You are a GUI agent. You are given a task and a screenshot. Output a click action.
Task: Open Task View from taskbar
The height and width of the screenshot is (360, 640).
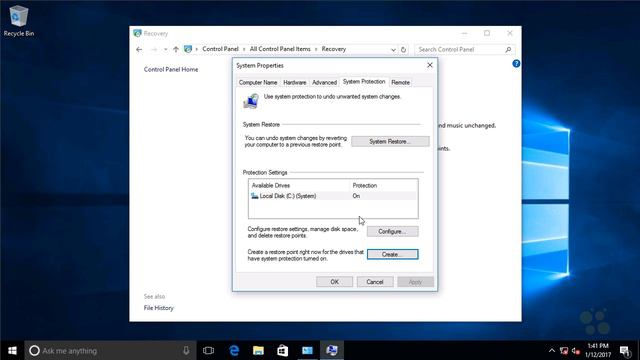click(209, 351)
